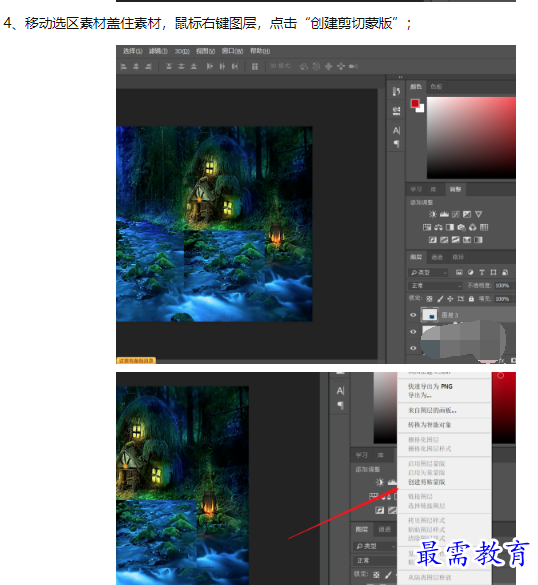Image resolution: width=538 pixels, height=585 pixels.
Task: Add a Threshold adjustment
Action: coord(456,240)
